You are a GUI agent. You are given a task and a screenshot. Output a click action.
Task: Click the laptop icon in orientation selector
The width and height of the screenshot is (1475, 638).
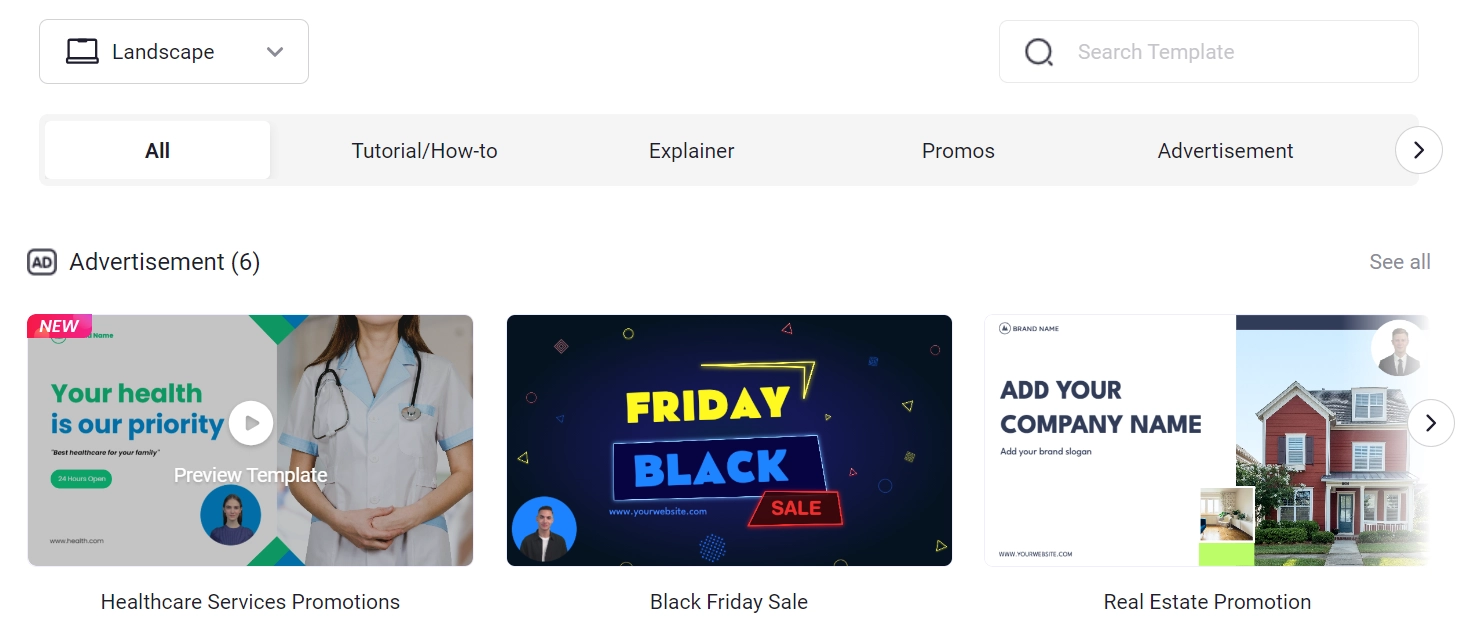(82, 52)
